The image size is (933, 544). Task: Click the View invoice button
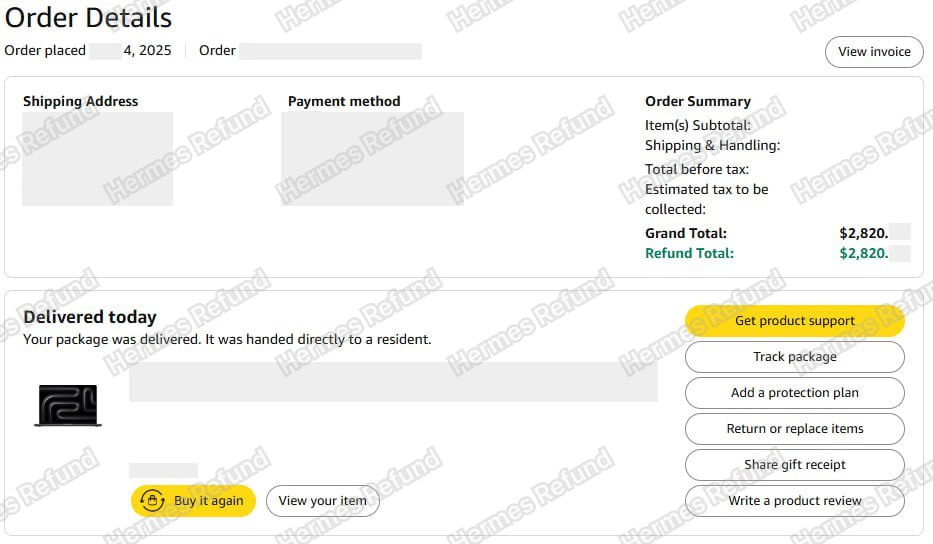(x=874, y=52)
